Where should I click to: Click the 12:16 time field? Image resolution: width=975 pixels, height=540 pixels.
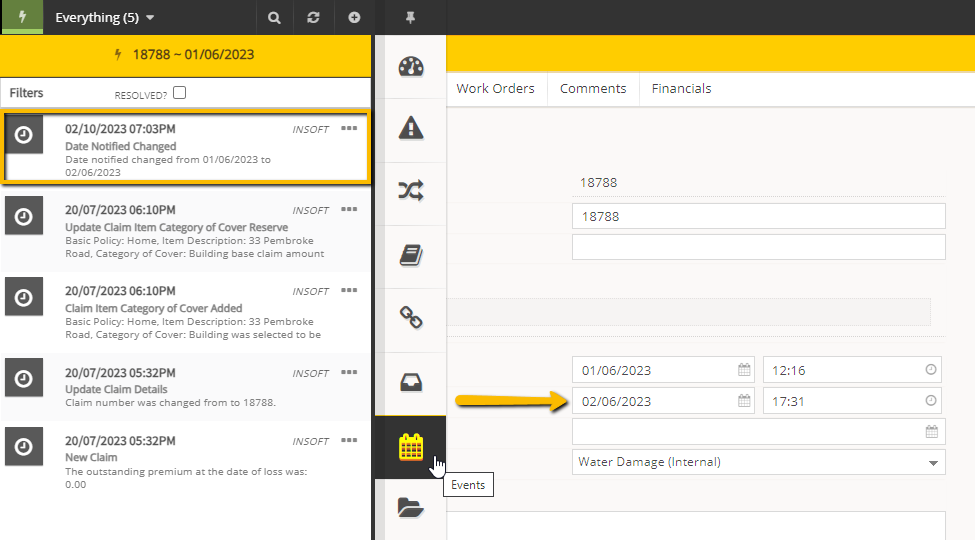(x=852, y=370)
